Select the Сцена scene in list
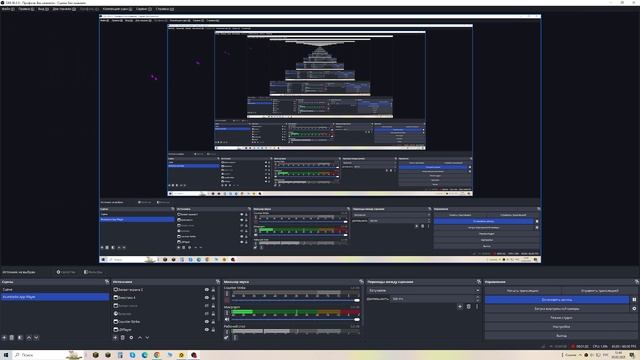 55,289
